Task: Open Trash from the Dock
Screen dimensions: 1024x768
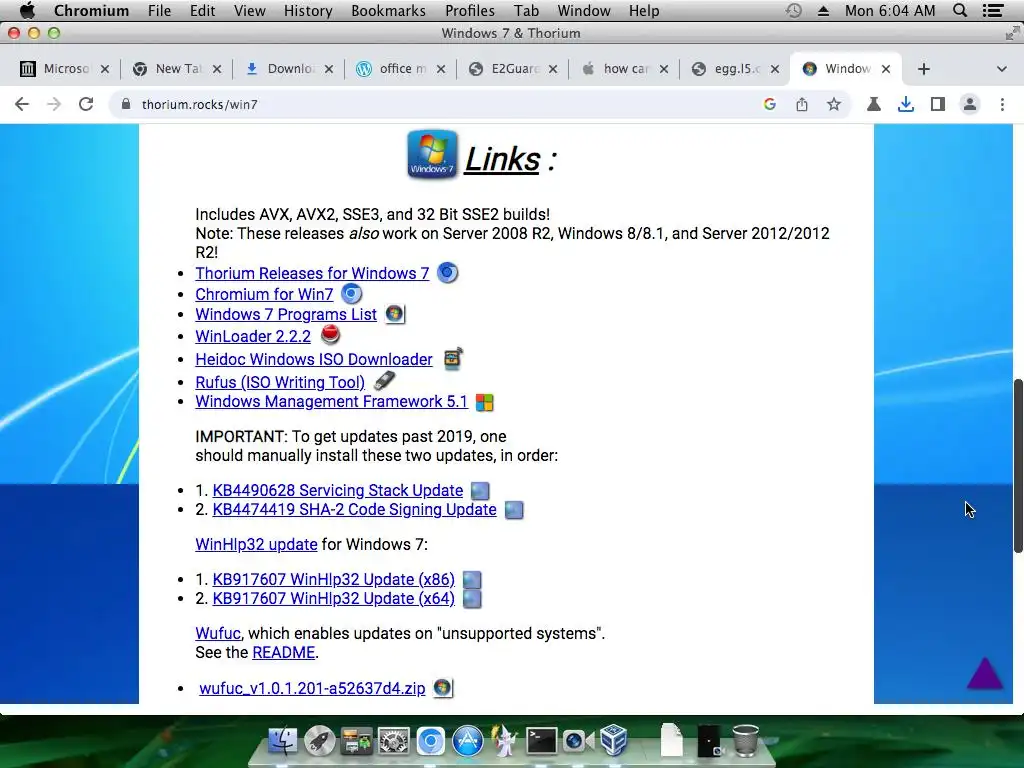Action: [x=745, y=741]
